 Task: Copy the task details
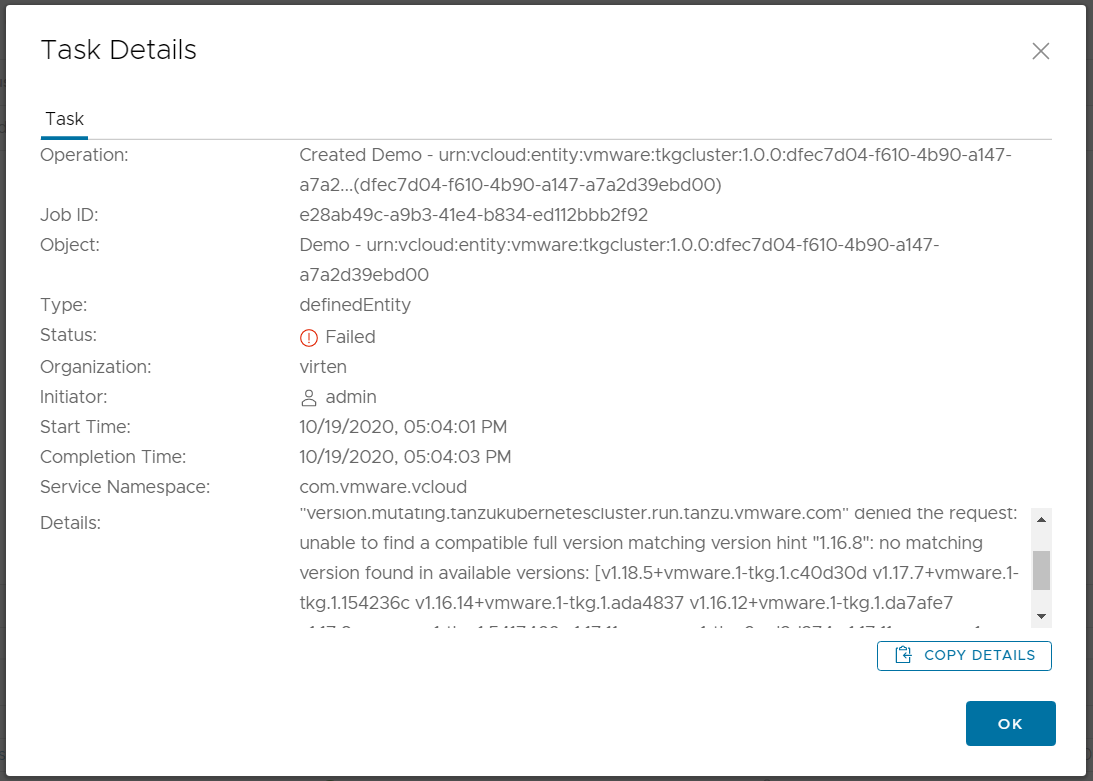(964, 655)
